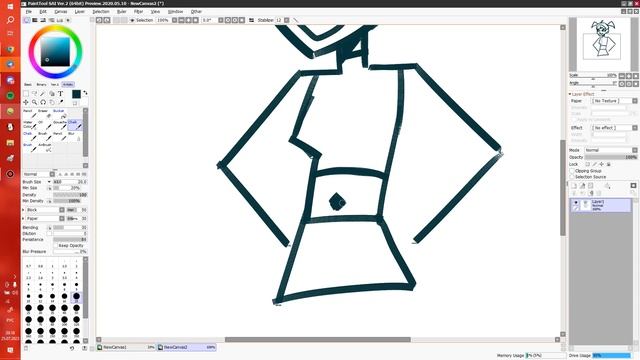Viewport: 640px width, 360px height.
Task: Select the eyedropper color picker tool
Action: pyautogui.click(x=60, y=102)
